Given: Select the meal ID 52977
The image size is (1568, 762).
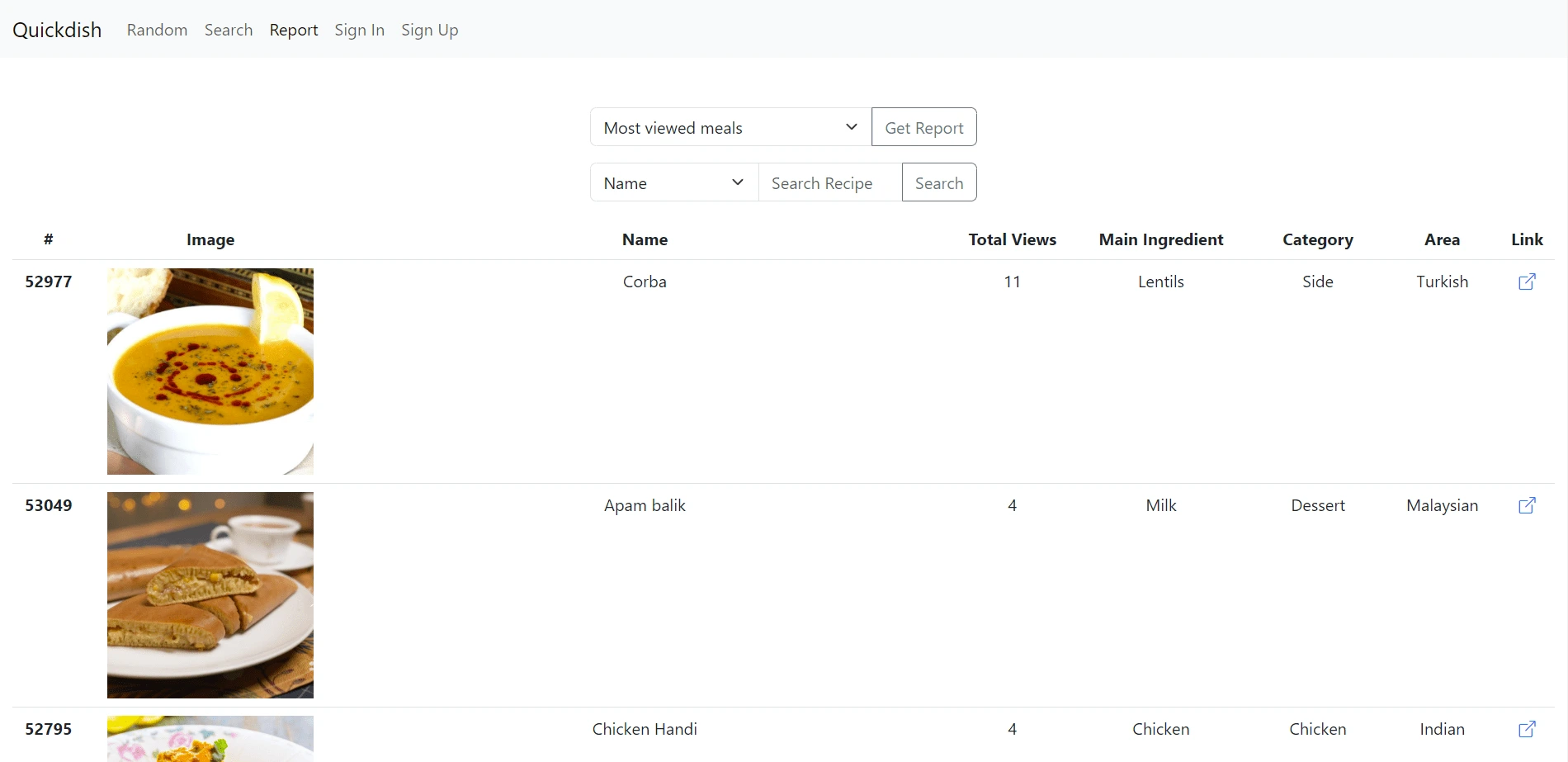Looking at the screenshot, I should coord(49,282).
